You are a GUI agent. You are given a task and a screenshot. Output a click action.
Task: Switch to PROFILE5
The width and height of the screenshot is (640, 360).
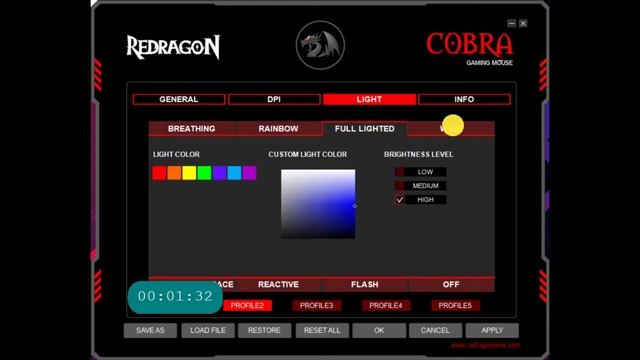point(455,305)
